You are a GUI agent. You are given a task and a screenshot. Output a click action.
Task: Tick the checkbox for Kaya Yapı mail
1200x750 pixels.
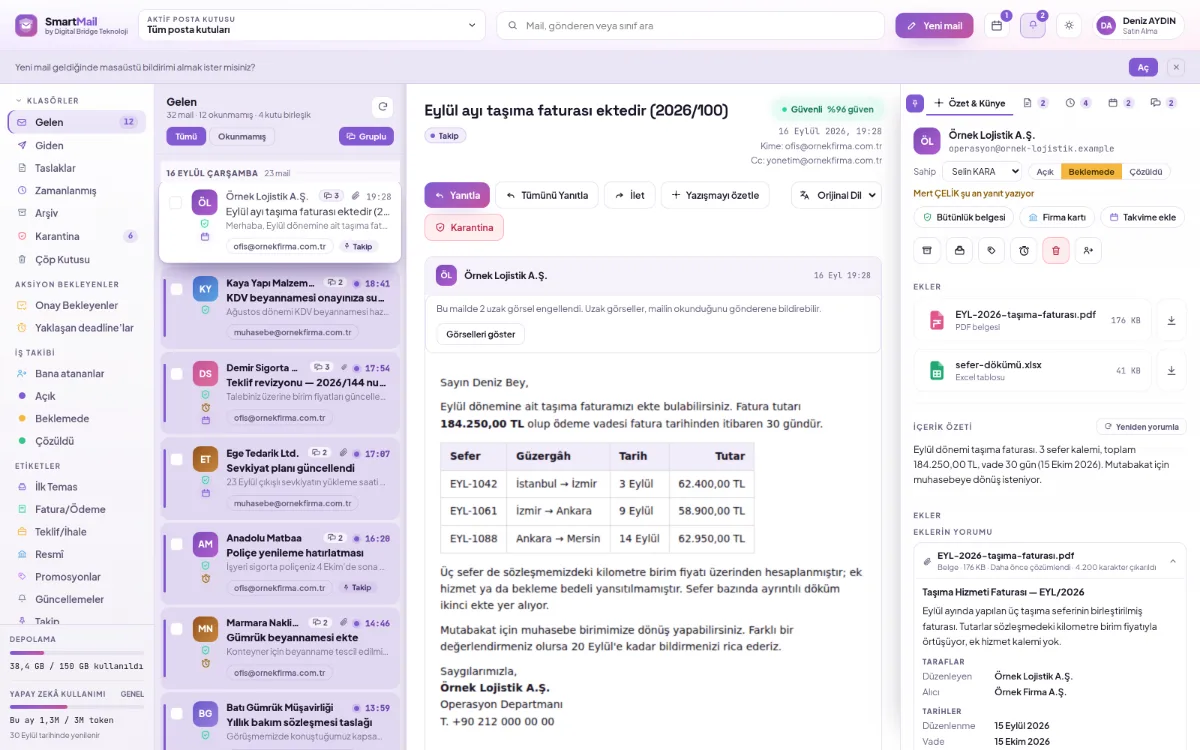point(177,289)
